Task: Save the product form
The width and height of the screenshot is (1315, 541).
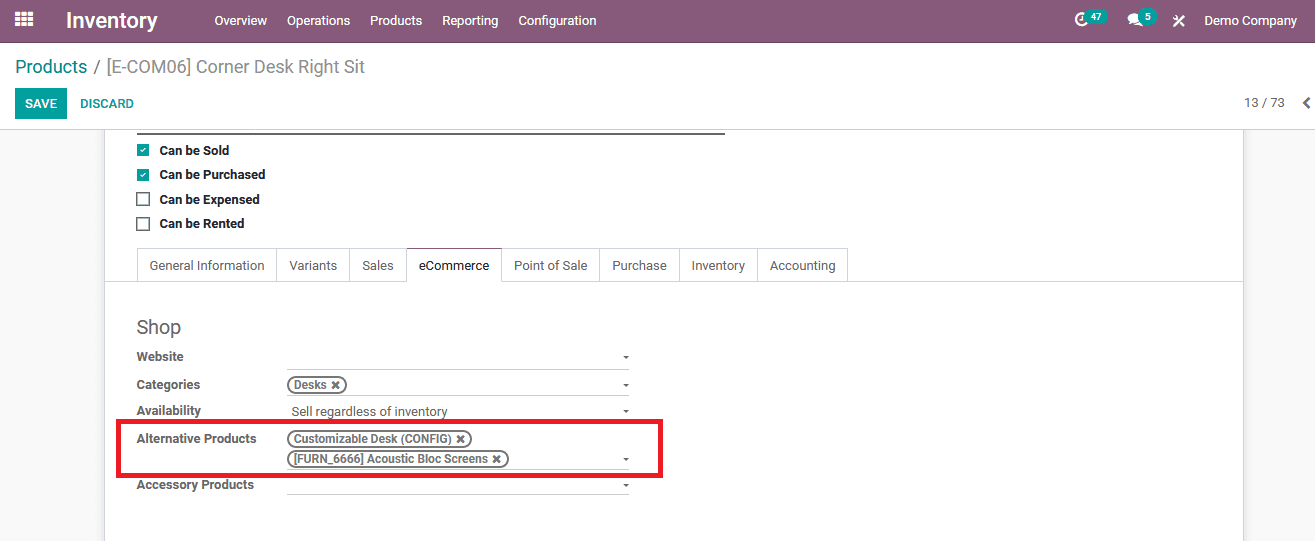Action: click(x=41, y=103)
